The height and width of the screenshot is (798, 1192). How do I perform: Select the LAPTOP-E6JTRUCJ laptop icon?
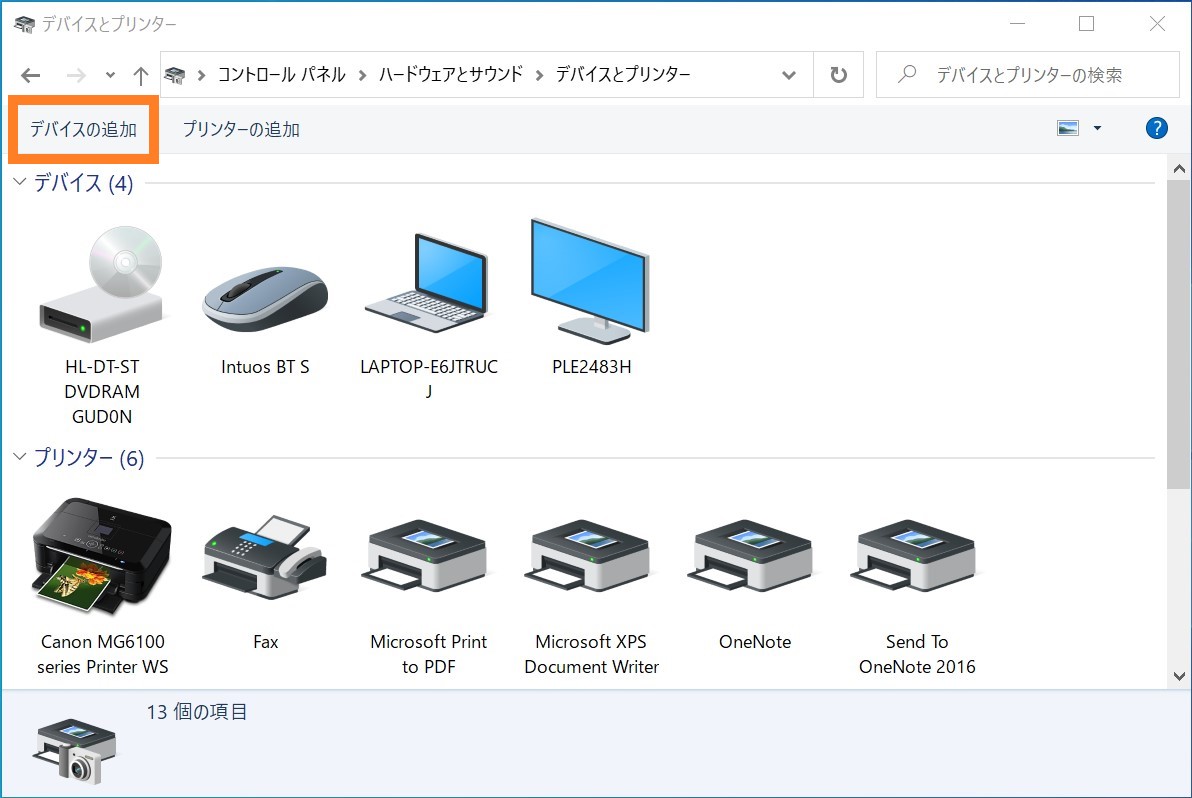point(427,283)
